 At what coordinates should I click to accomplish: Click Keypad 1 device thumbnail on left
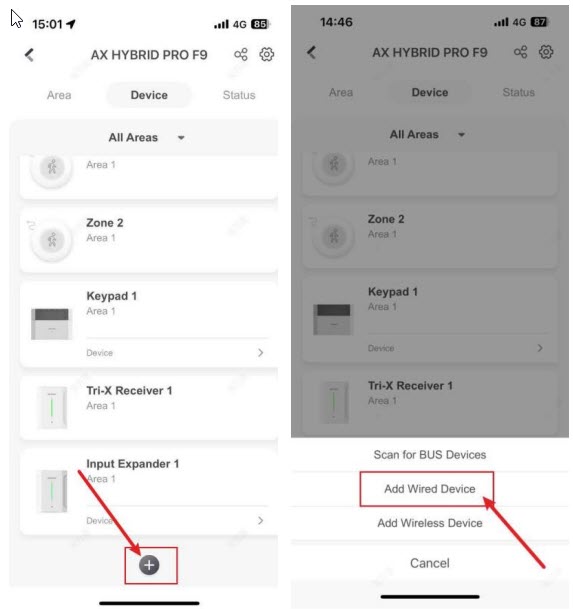pyautogui.click(x=52, y=324)
